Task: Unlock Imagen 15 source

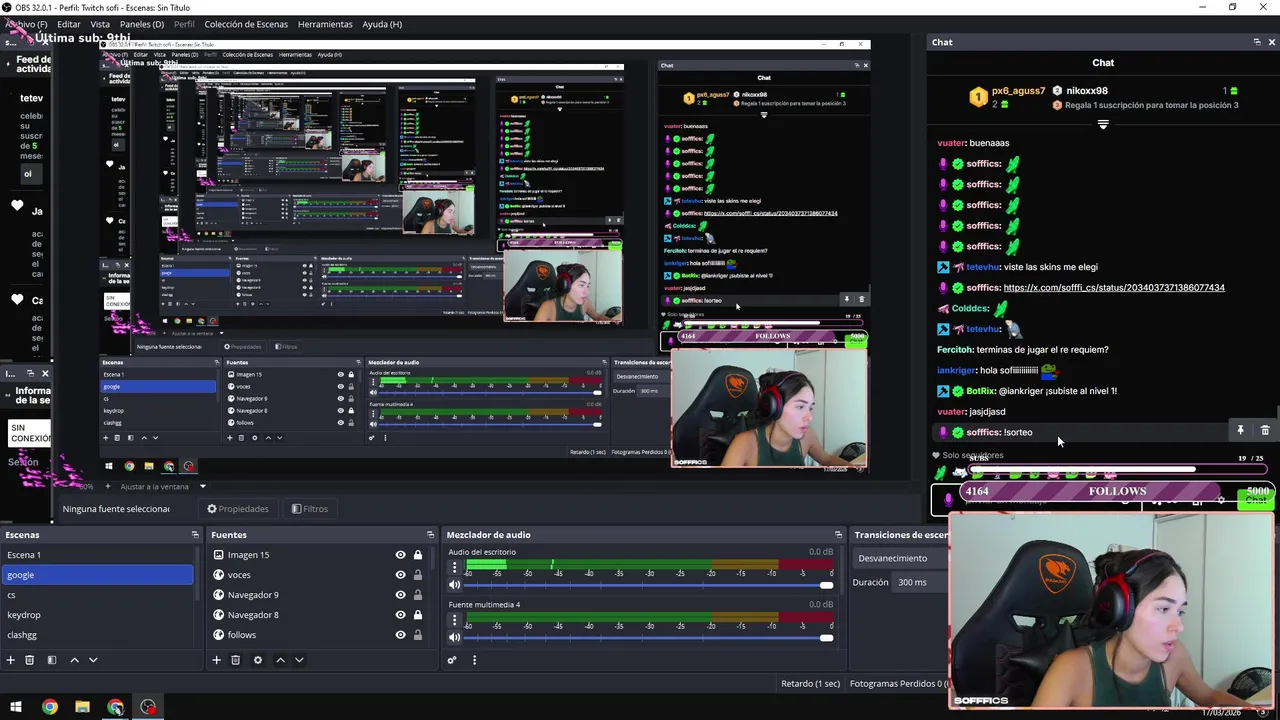Action: click(x=418, y=555)
